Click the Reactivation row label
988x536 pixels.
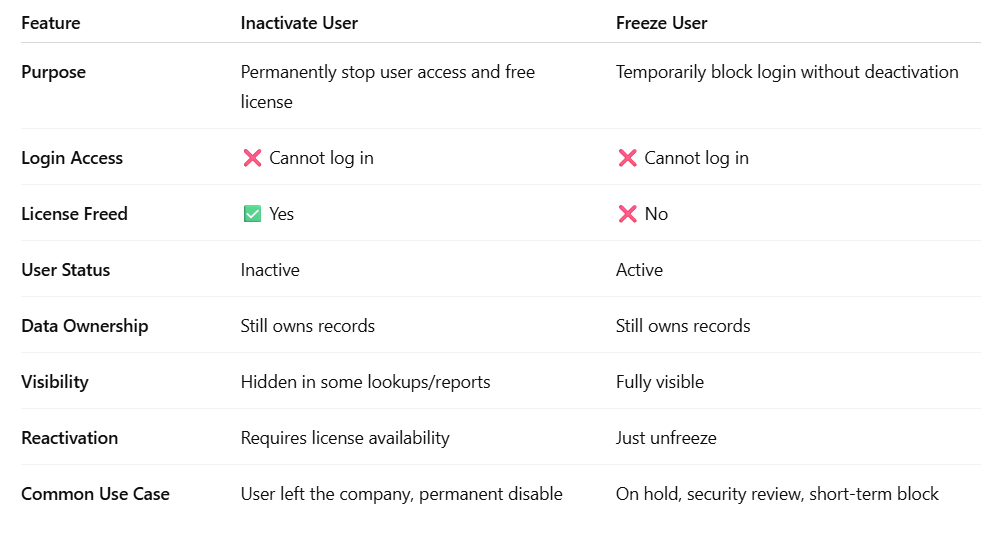pyautogui.click(x=69, y=438)
